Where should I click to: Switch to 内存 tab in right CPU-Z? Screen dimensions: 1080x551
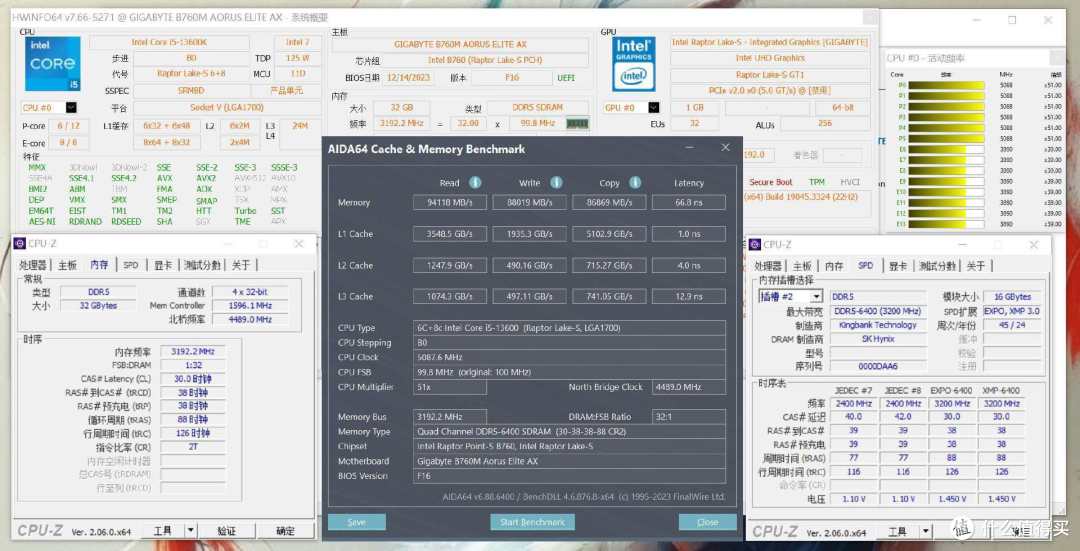(x=834, y=266)
